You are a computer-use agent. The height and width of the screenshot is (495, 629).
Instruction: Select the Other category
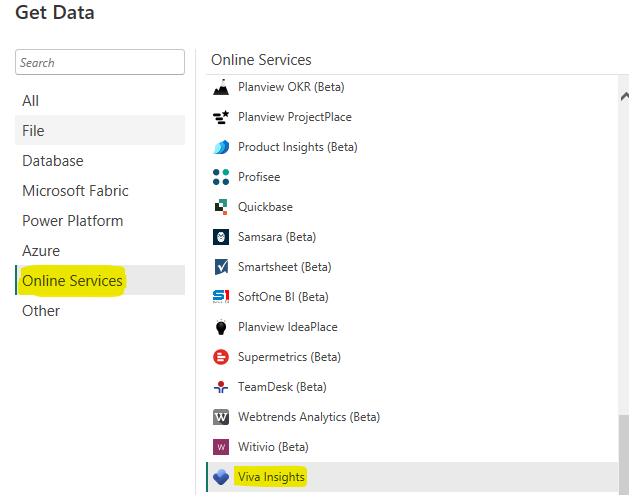click(x=100, y=310)
